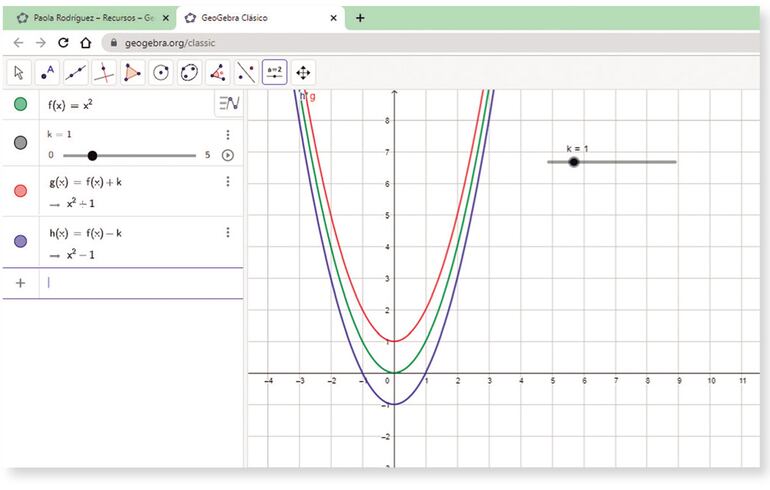Image resolution: width=770 pixels, height=490 pixels.
Task: Select the Polygon tool
Action: coord(132,73)
